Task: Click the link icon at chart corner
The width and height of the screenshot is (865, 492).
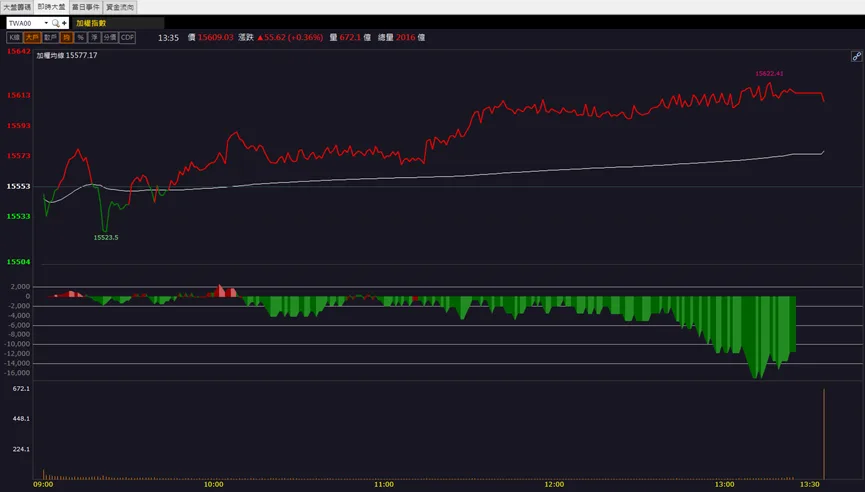Action: click(856, 56)
